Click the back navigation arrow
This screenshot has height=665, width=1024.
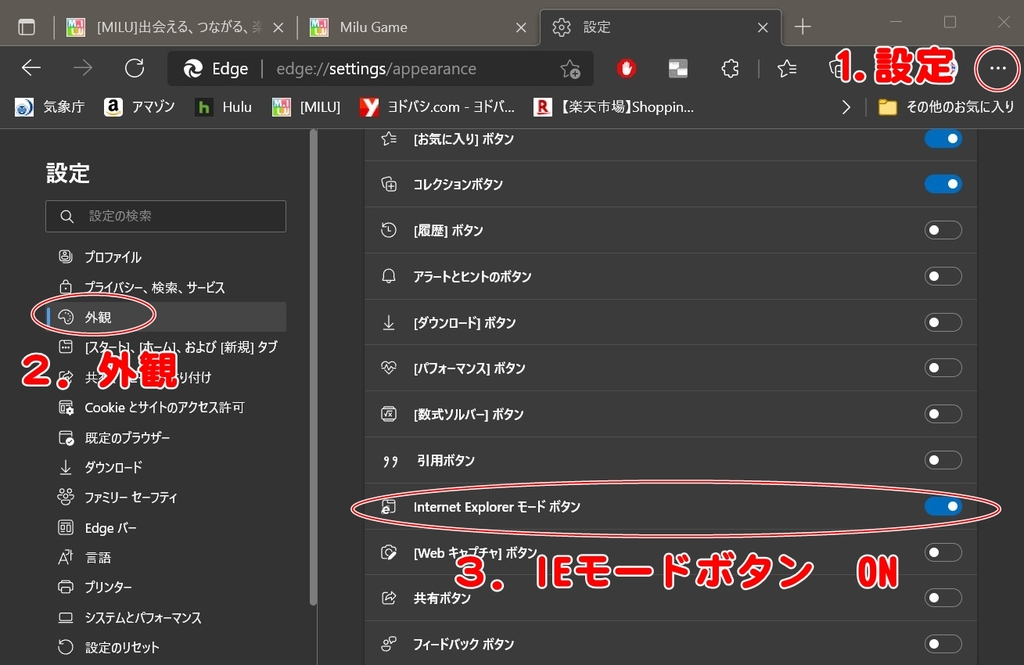pyautogui.click(x=31, y=68)
